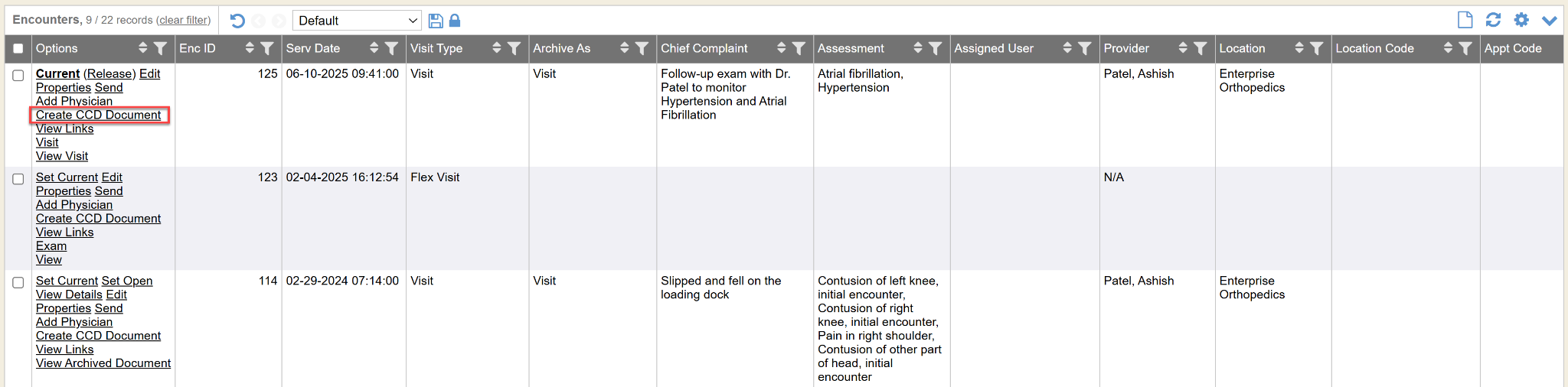Expand the blue chevron at top right
Viewport: 1568px width, 387px height.
(1550, 21)
